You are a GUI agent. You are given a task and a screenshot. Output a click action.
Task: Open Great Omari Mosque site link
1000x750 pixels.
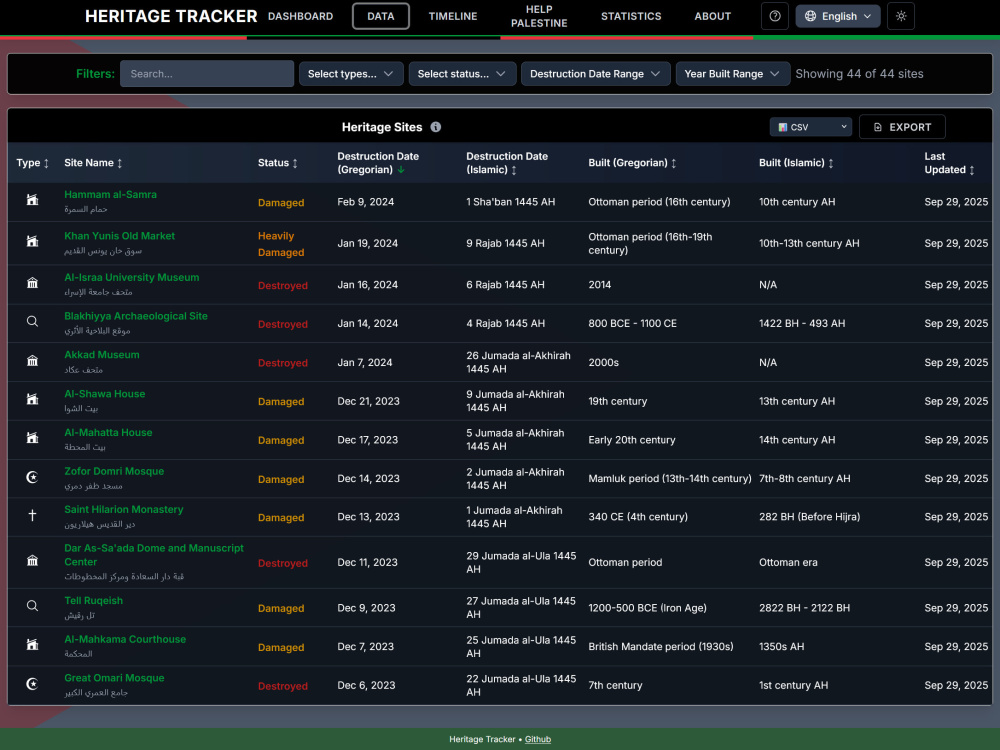coord(114,677)
